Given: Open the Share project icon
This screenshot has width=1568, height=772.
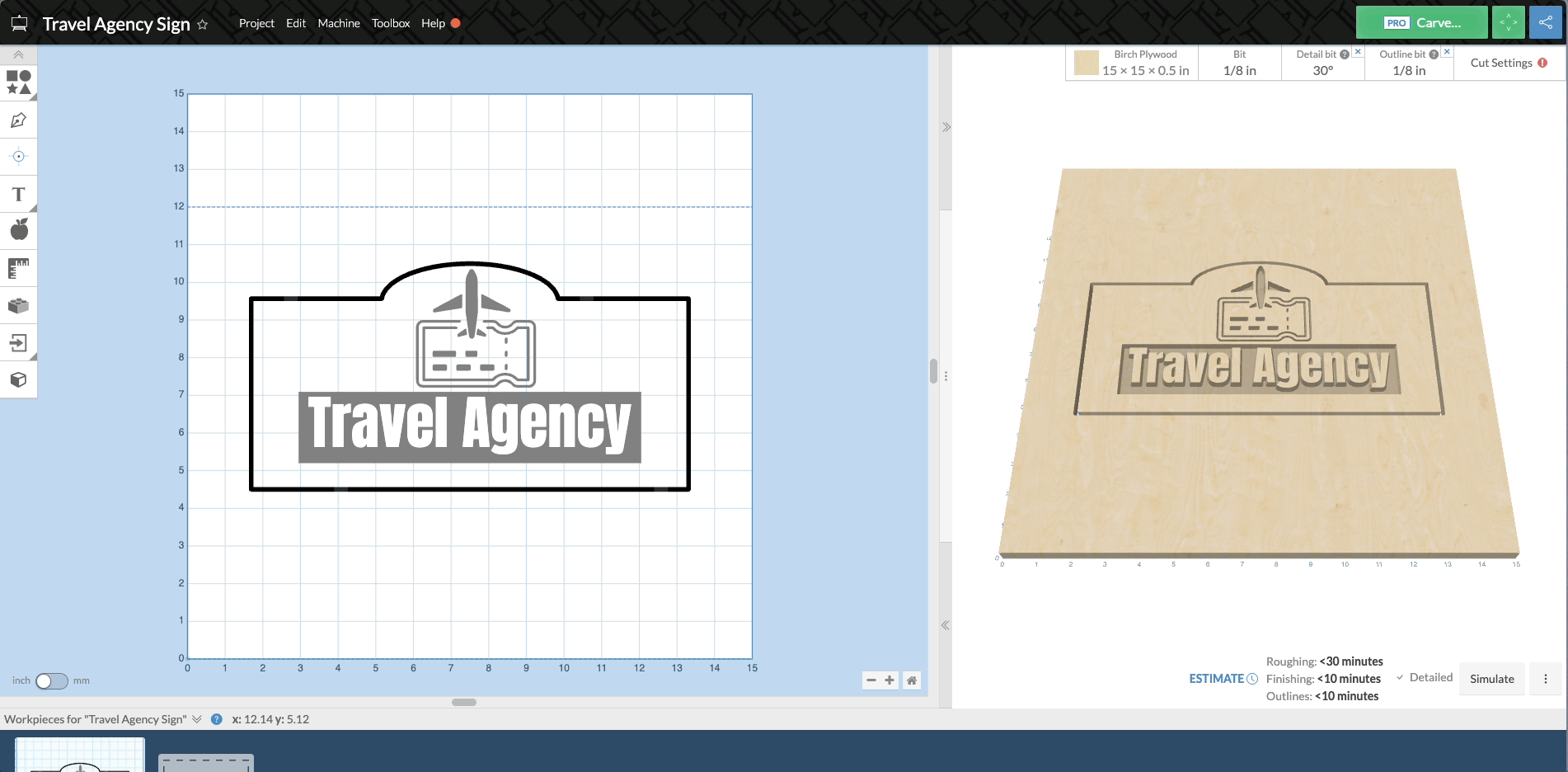Looking at the screenshot, I should pos(1545,22).
